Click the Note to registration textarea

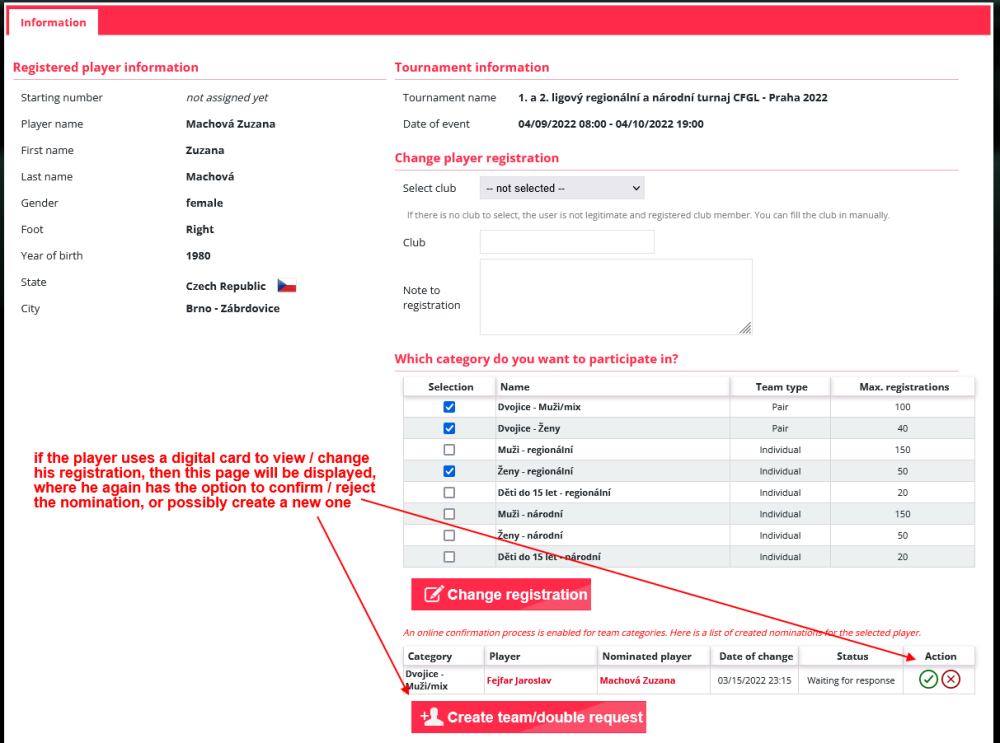coord(616,297)
